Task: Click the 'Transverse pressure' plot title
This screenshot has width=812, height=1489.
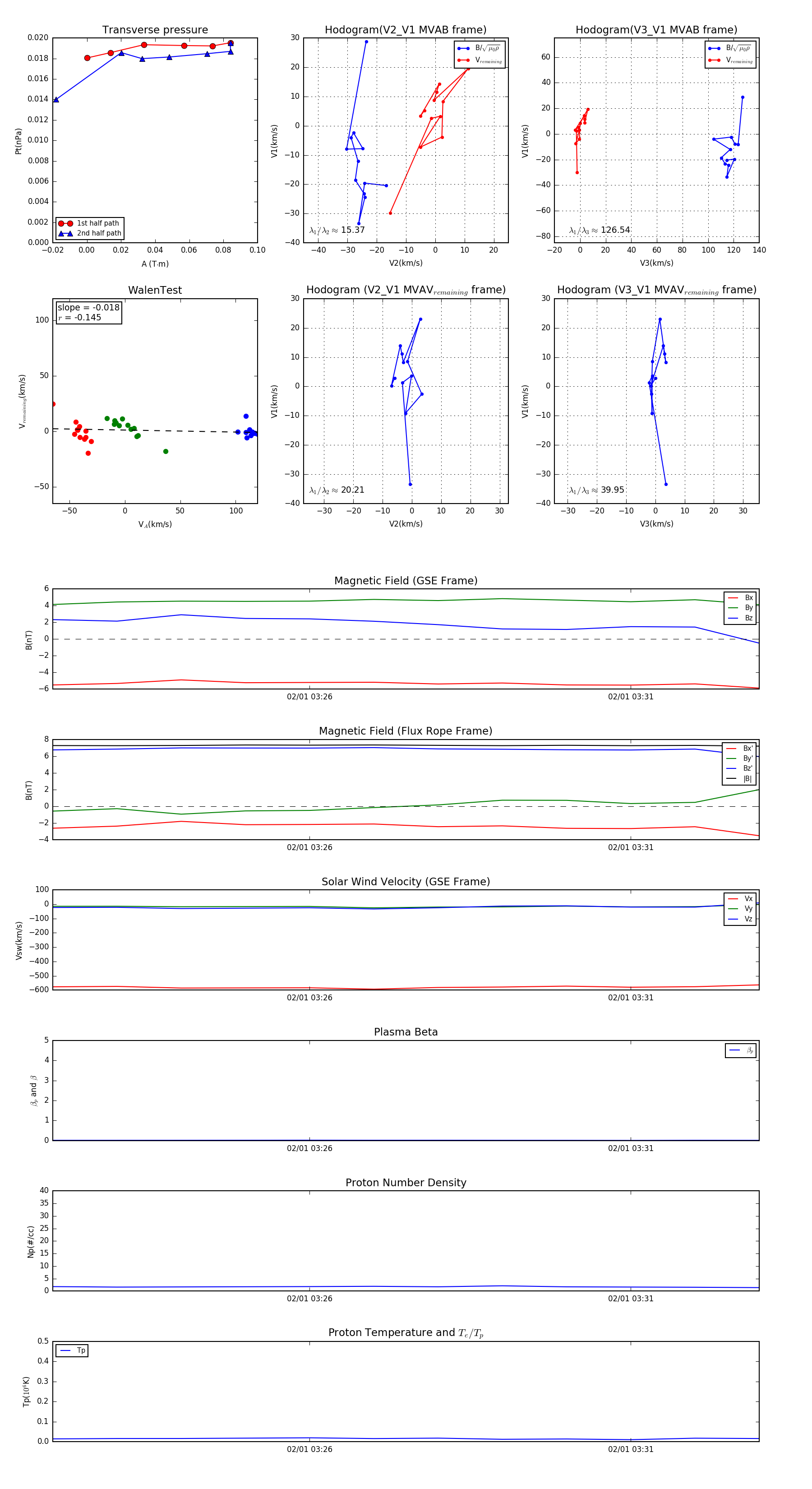Action: click(x=155, y=30)
